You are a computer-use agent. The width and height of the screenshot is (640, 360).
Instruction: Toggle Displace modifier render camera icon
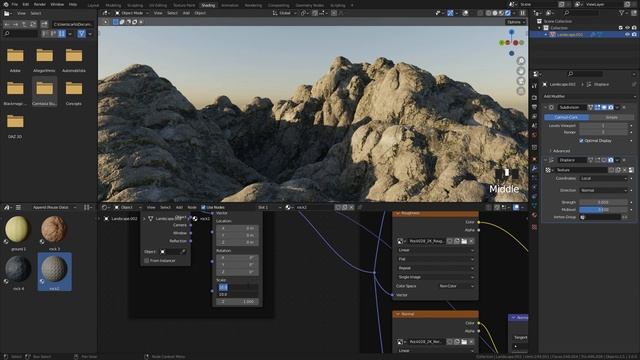[x=611, y=160]
